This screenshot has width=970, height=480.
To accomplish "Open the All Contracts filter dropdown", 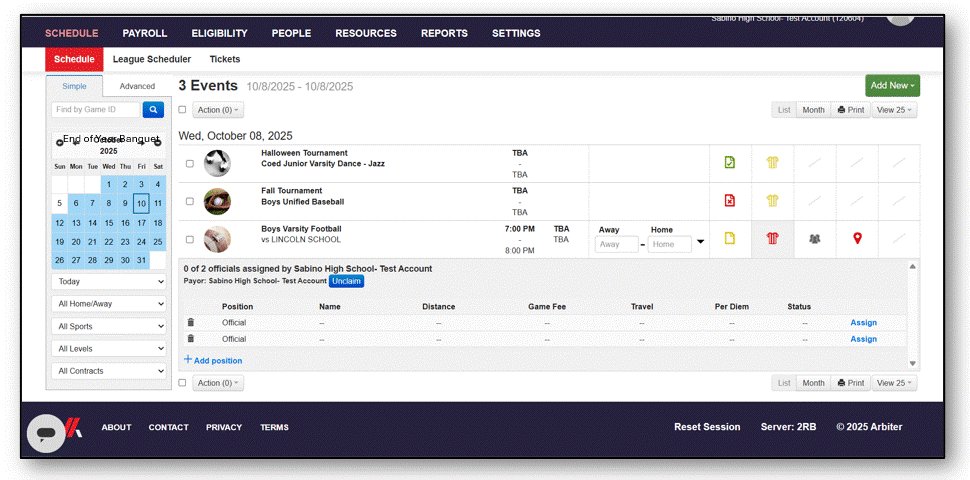I will [109, 371].
